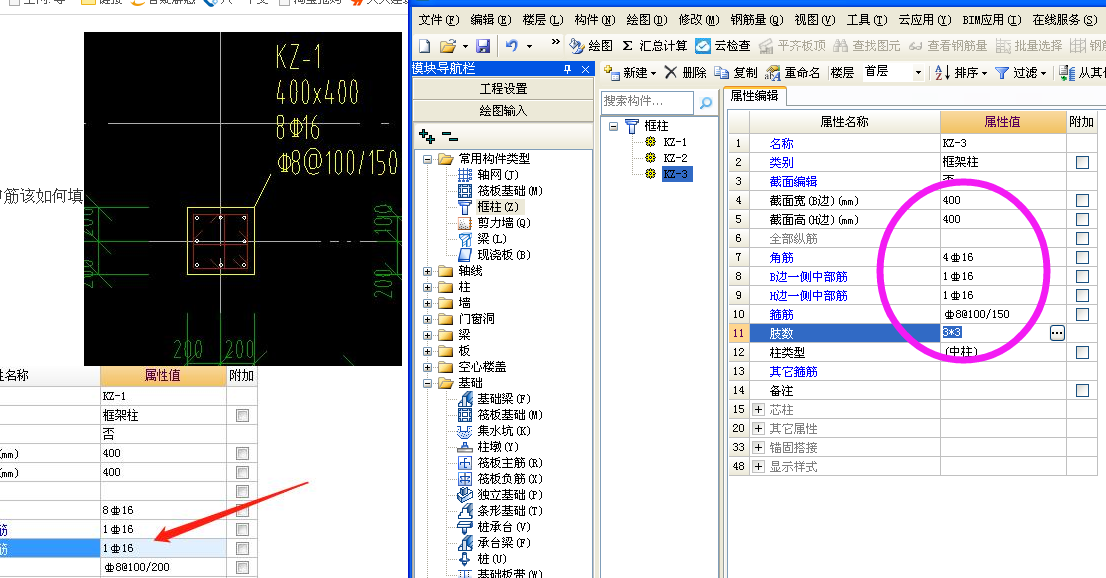Toggle 附加 checkbox for 柱类型 row
The width and height of the screenshot is (1106, 578).
pyautogui.click(x=1082, y=352)
